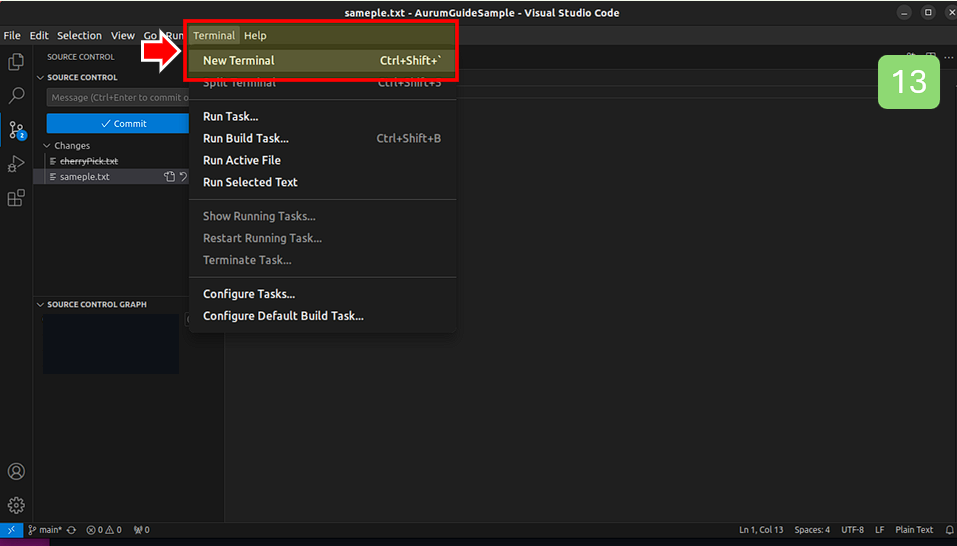
Task: Choose Configure Default Build Task... entry
Action: coord(322,315)
